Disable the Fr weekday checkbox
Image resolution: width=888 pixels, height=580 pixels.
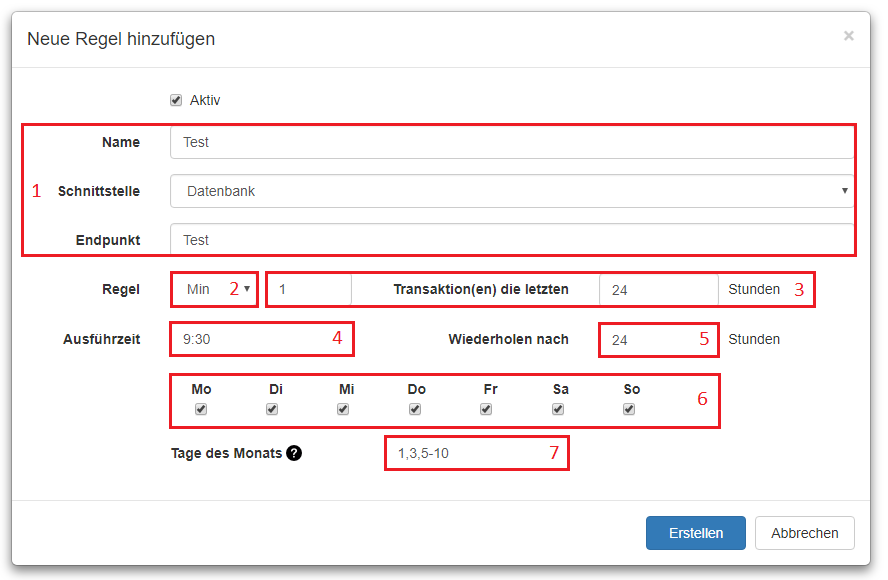coord(486,409)
